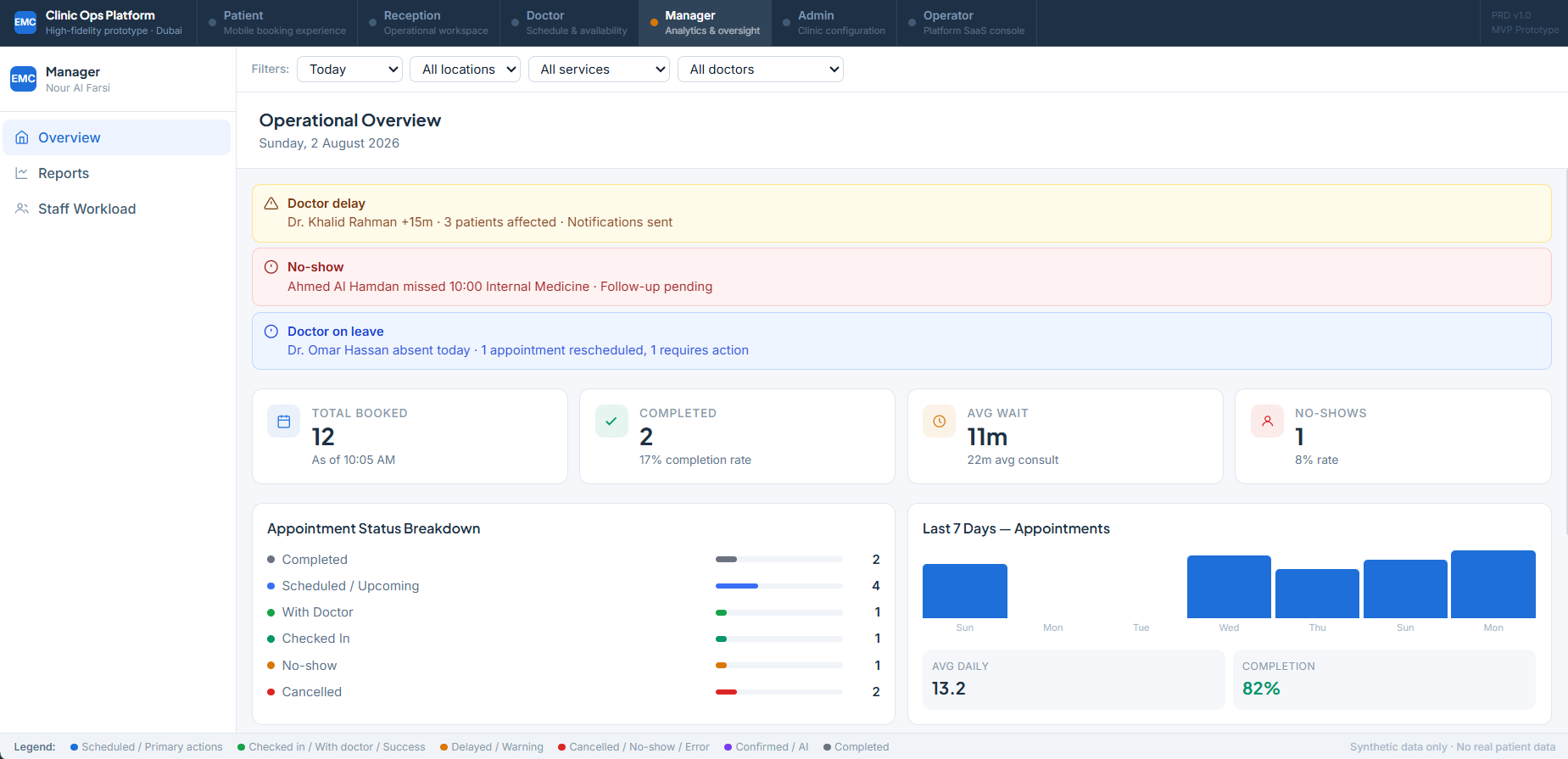Click the Total Booked card value 12

[x=323, y=437]
